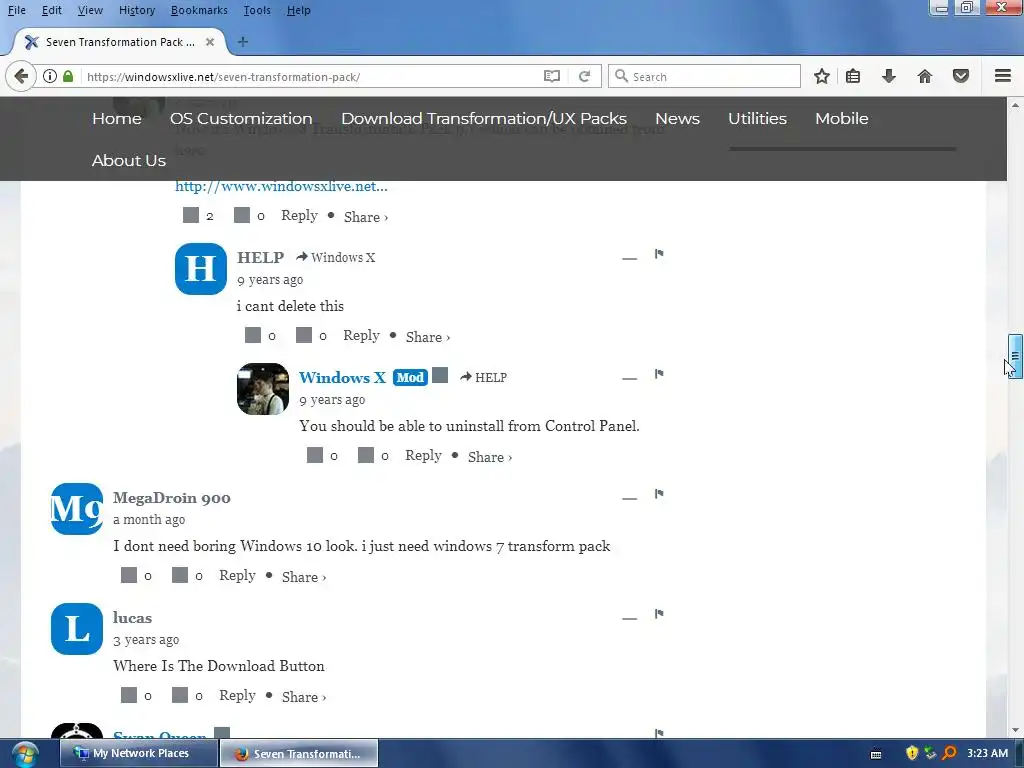Flag the MegaDroin 900 comment

click(x=659, y=494)
